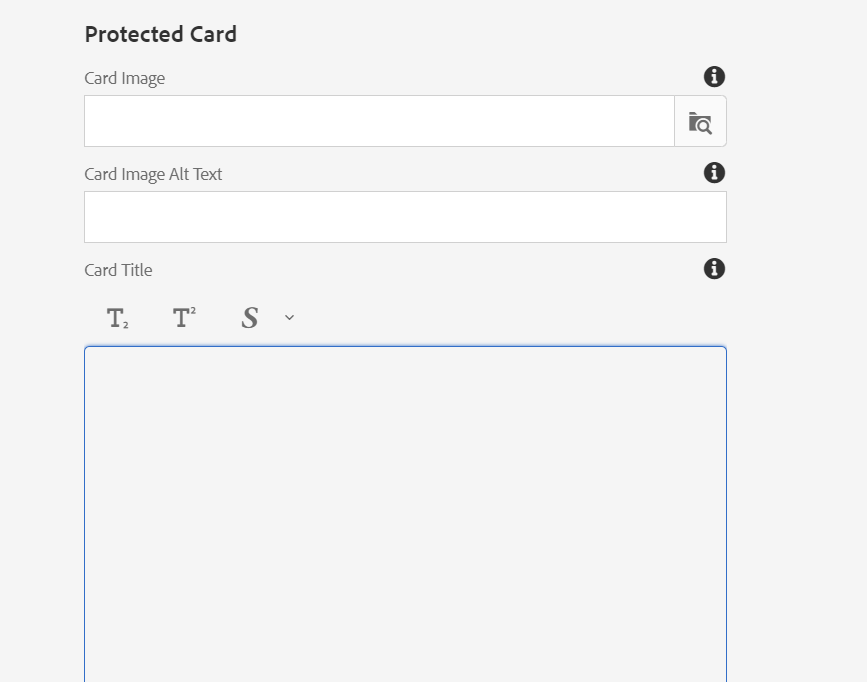Show info tooltip for Card Image Alt Text
Image resolution: width=867 pixels, height=682 pixels.
coord(714,173)
